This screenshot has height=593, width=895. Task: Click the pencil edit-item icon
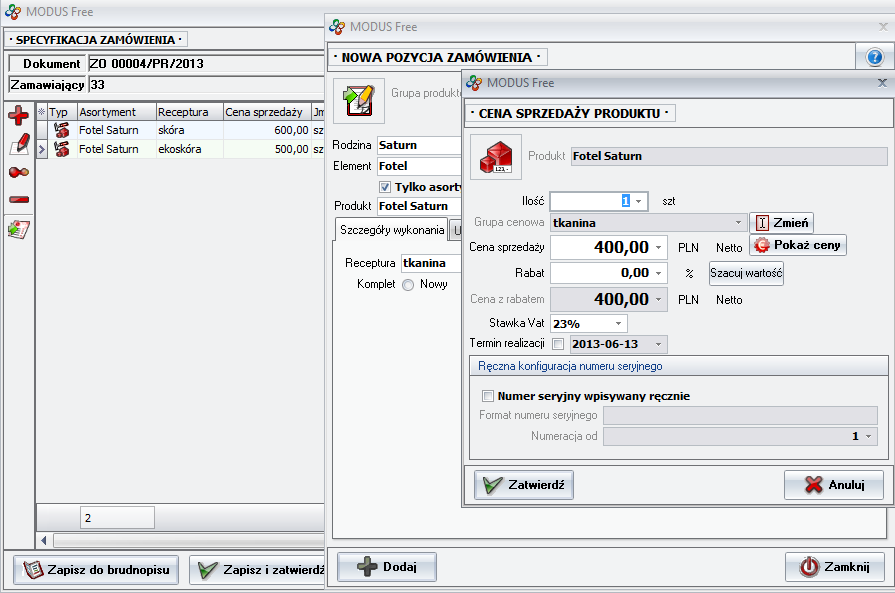coord(18,145)
